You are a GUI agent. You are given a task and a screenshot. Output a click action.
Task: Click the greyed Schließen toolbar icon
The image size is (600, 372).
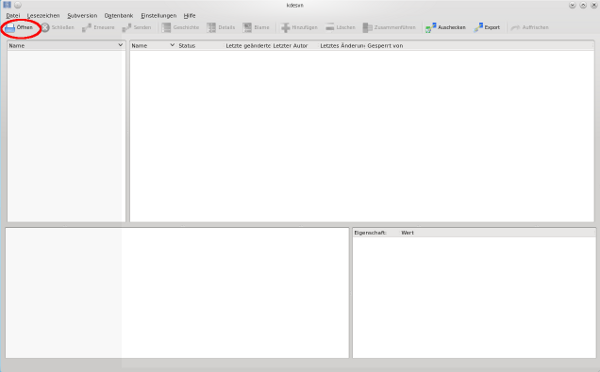pyautogui.click(x=45, y=28)
